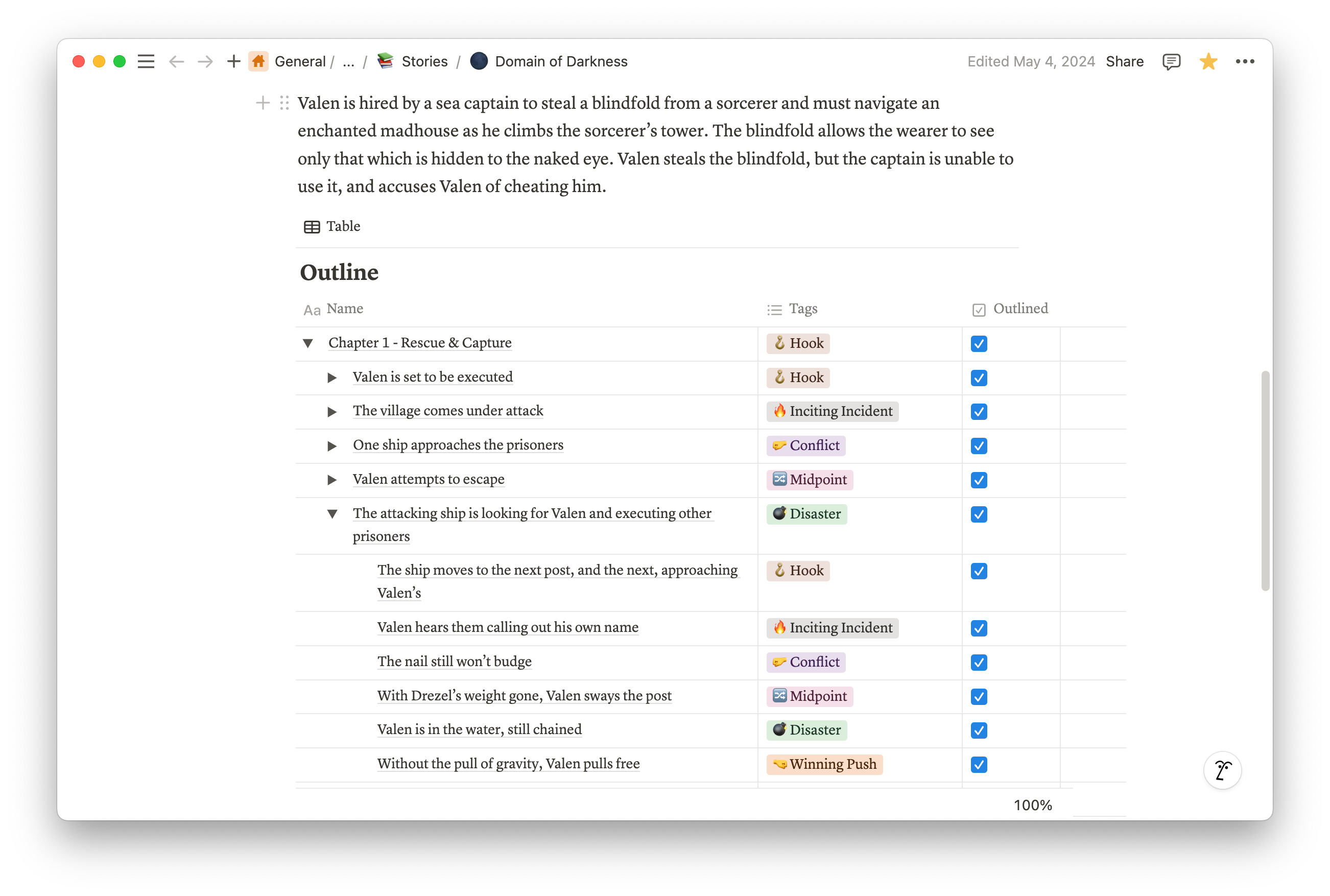Open the three-dot more options menu
Viewport: 1330px width, 896px height.
pyautogui.click(x=1244, y=61)
